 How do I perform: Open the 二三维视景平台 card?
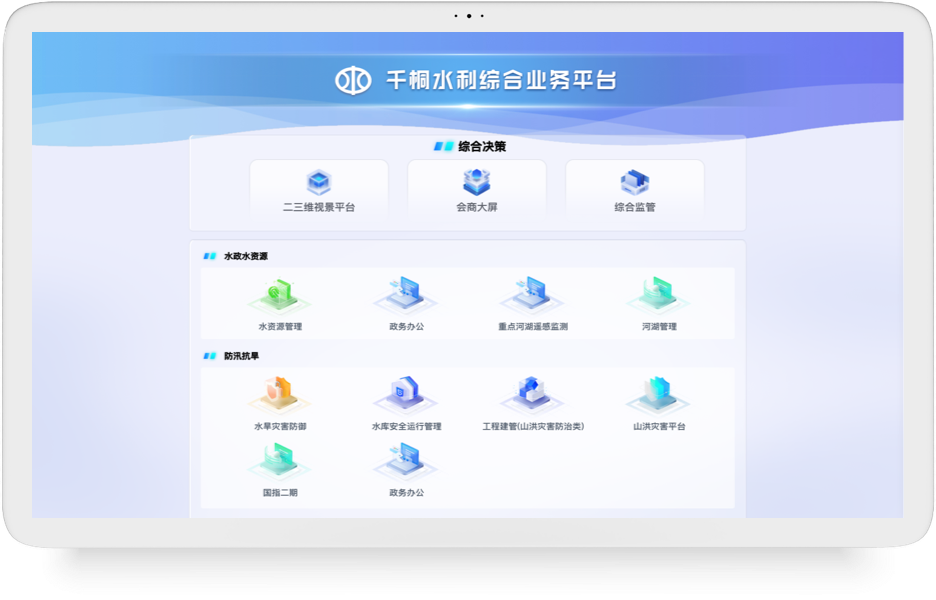[319, 189]
